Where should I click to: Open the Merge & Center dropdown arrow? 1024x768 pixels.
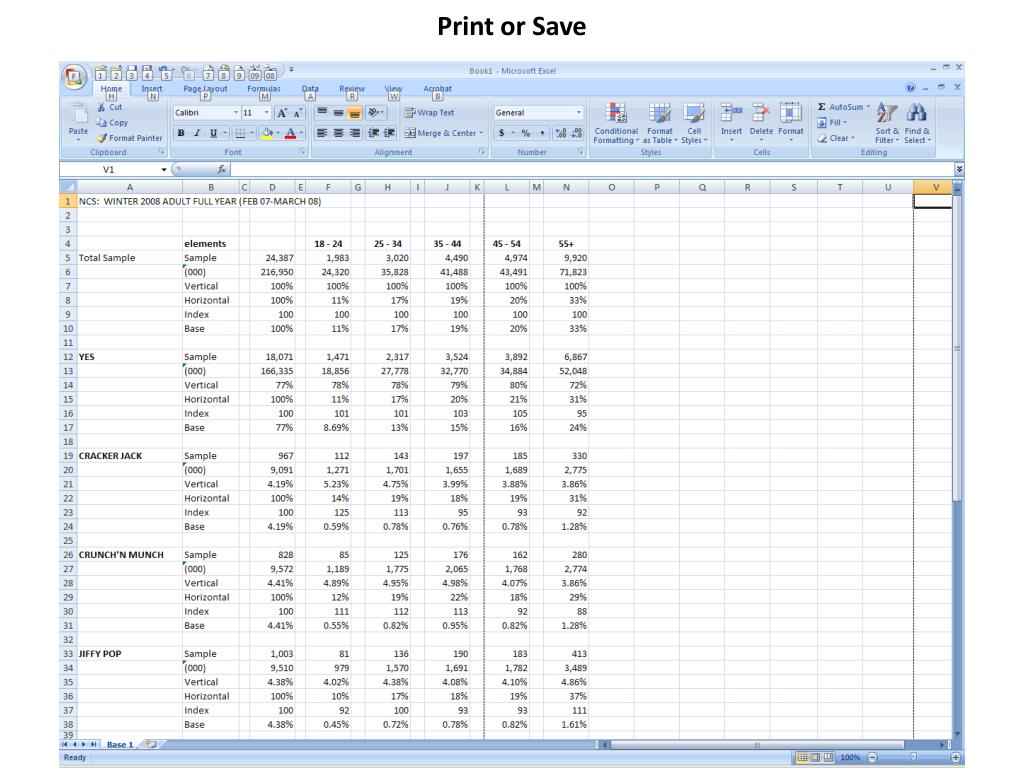pyautogui.click(x=482, y=133)
